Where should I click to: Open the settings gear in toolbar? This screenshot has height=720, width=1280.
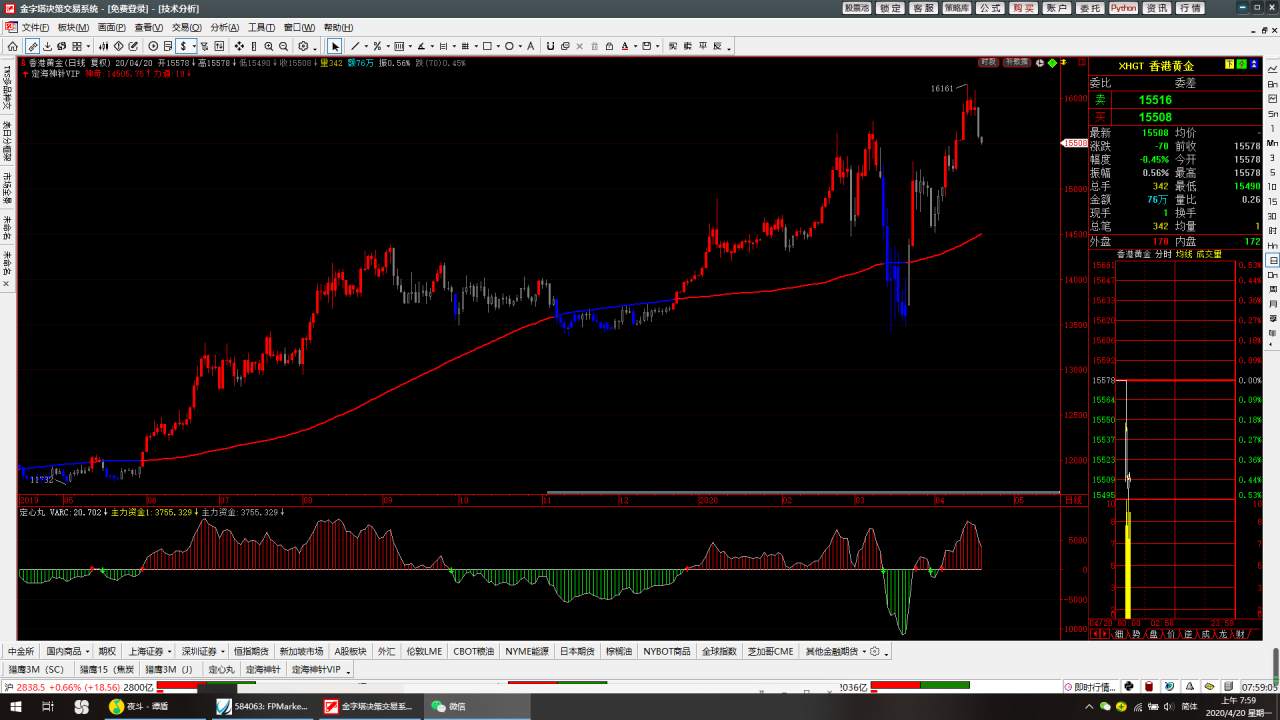coord(302,46)
